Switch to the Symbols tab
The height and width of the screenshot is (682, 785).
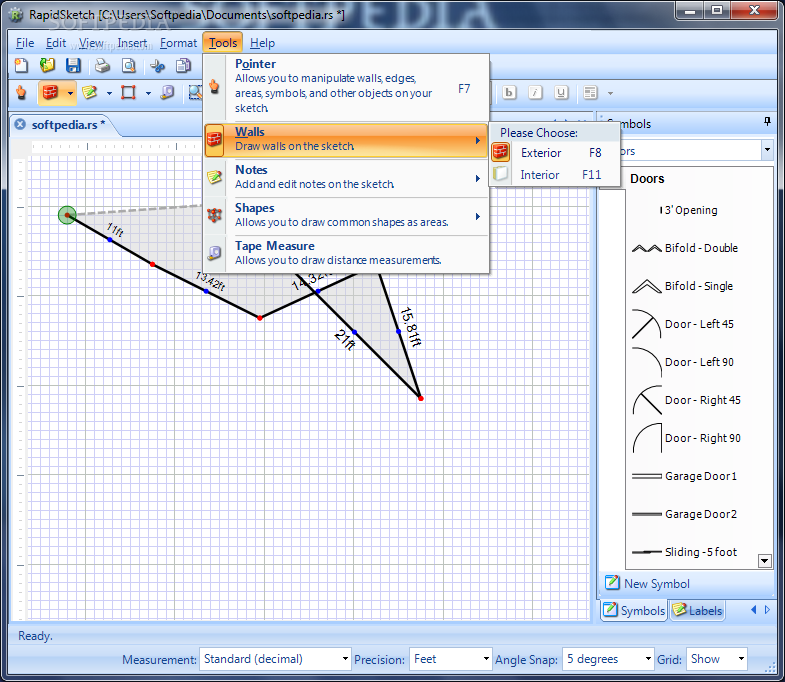click(634, 610)
